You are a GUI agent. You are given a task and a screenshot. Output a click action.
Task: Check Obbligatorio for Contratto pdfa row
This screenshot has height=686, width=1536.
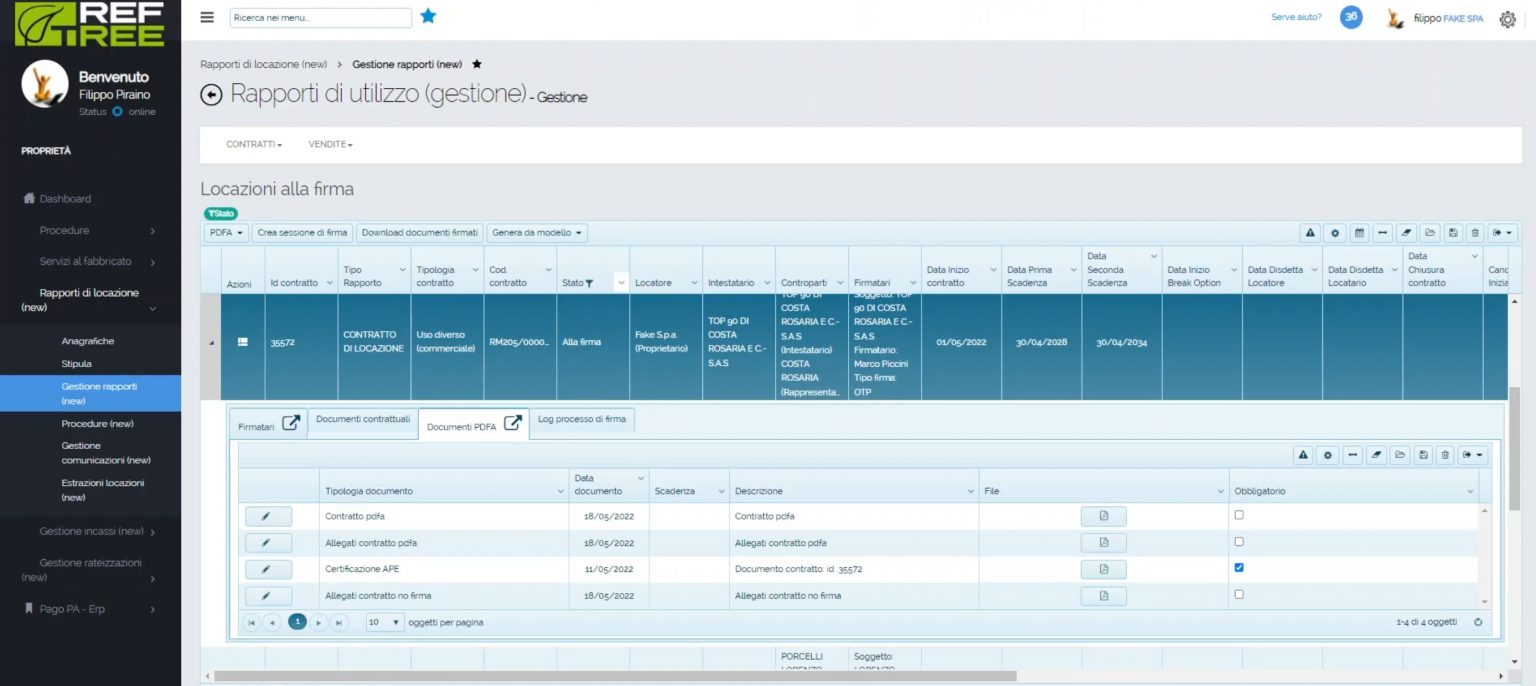(x=1239, y=515)
